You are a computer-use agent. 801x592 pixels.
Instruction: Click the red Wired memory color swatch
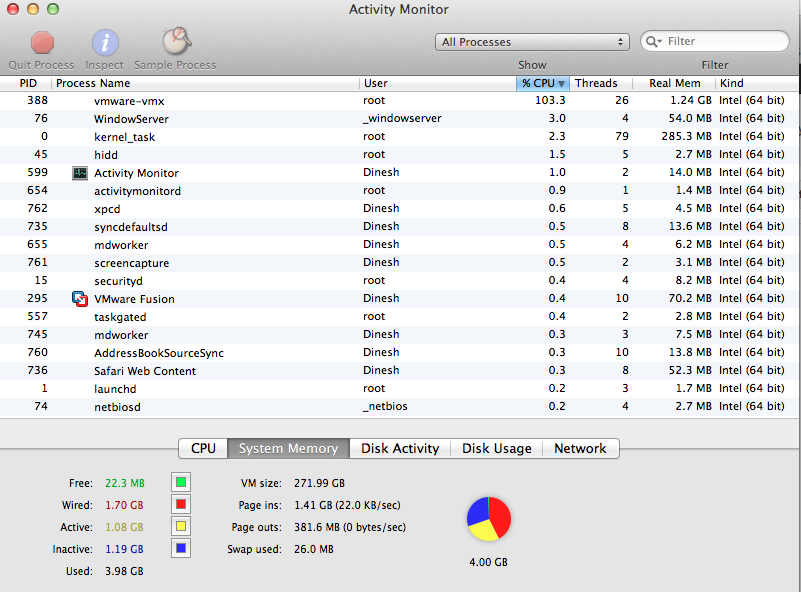pos(181,505)
